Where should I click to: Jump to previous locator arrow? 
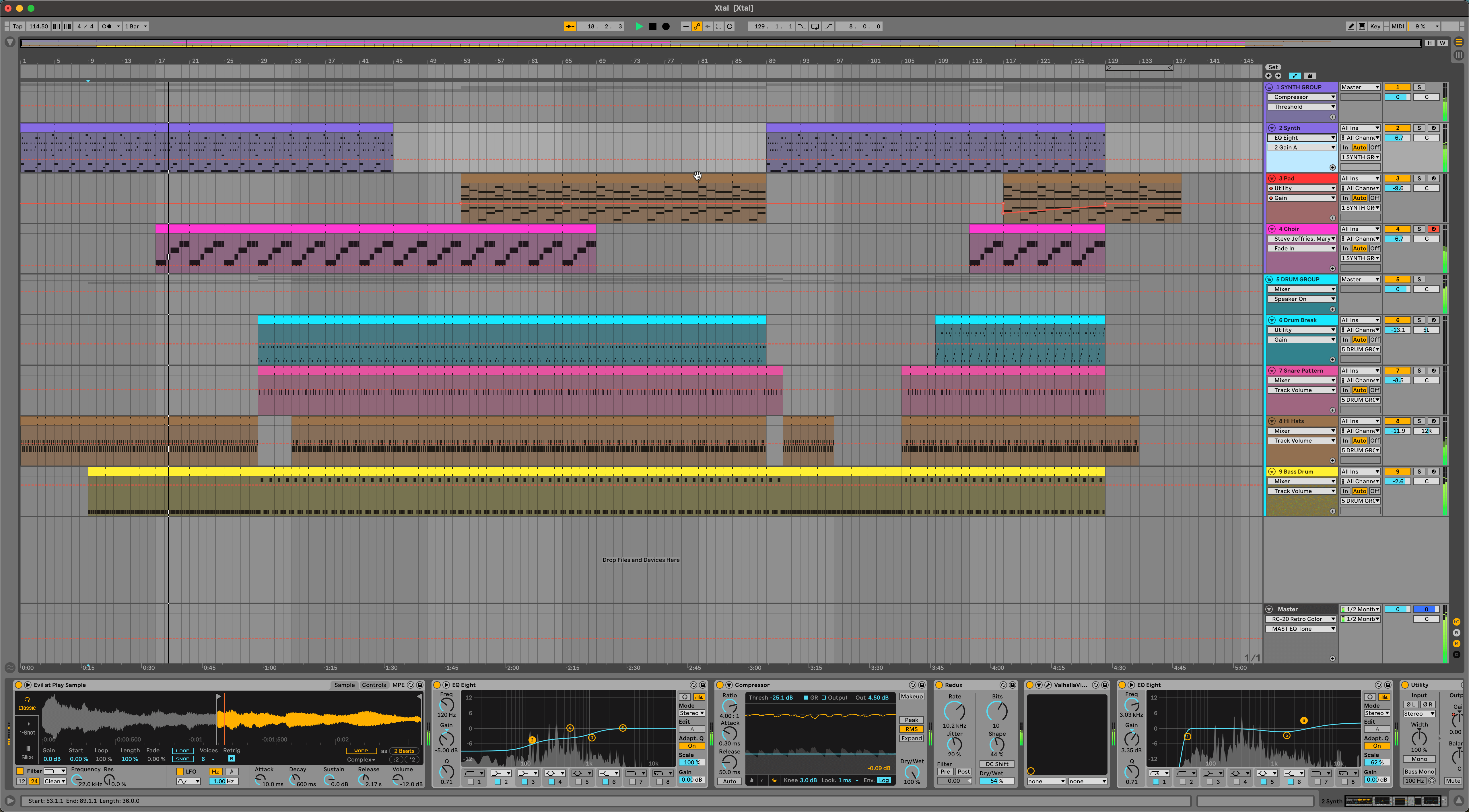1268,76
